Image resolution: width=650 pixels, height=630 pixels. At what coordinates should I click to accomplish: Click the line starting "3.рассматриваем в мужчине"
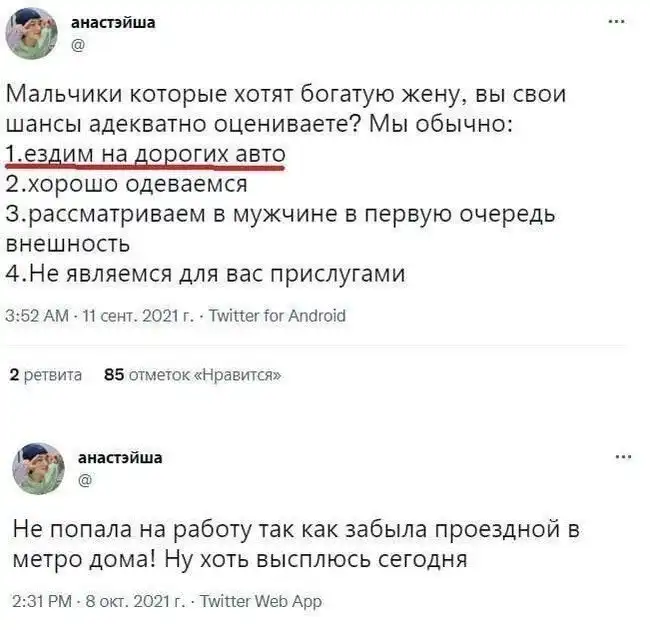[x=281, y=214]
